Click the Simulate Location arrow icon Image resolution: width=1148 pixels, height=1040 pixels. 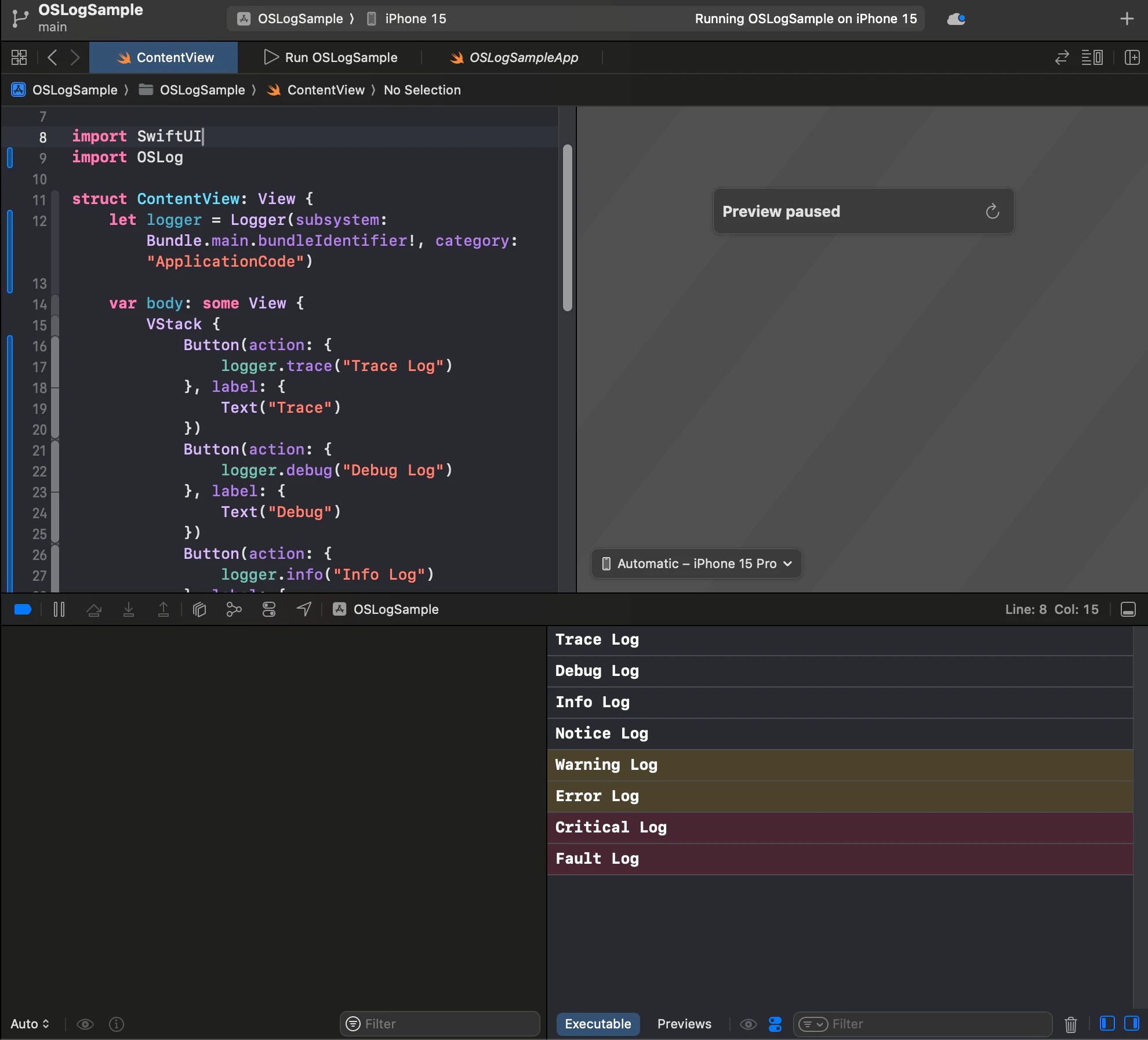[304, 609]
